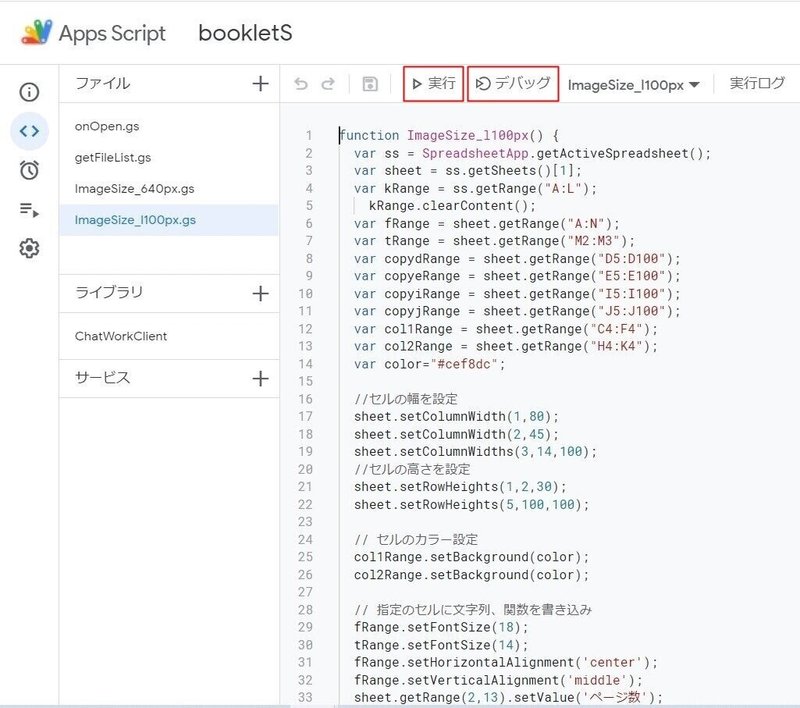Click the ファイル section header

[103, 83]
